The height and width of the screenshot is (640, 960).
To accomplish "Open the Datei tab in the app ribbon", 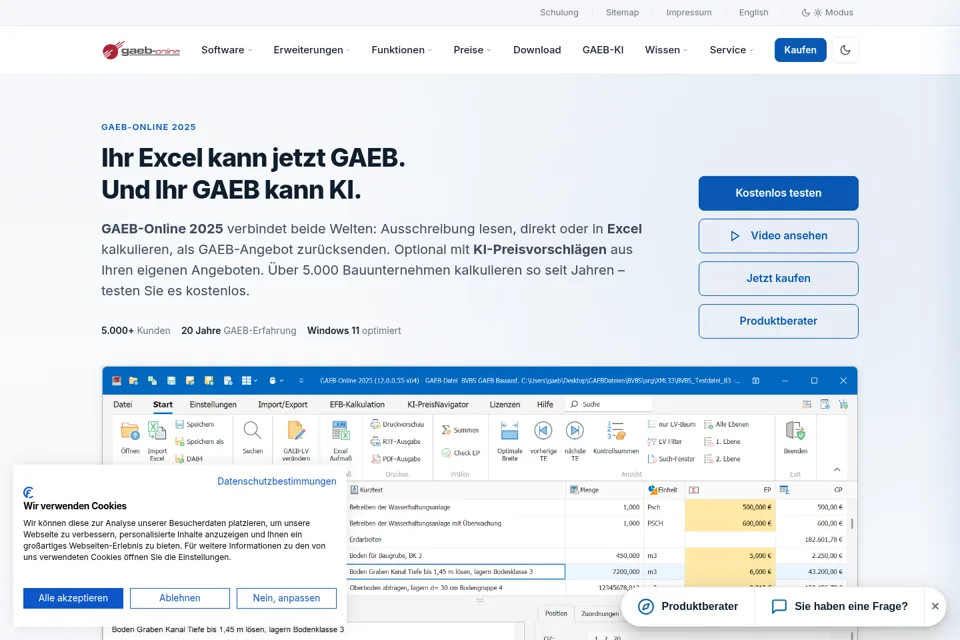I will coord(122,404).
